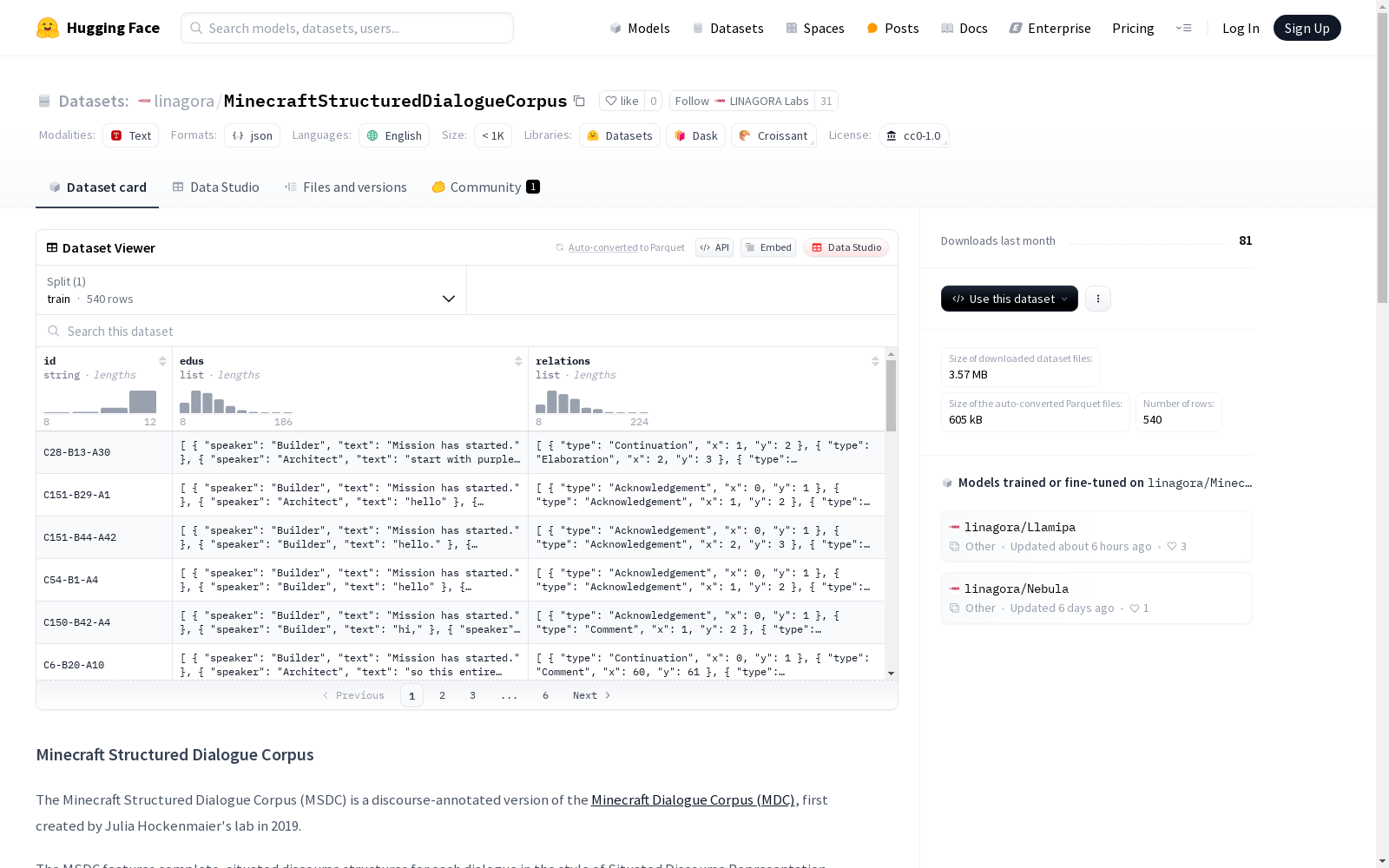Go to Datasets in top navigation
Image resolution: width=1389 pixels, height=868 pixels.
click(727, 28)
